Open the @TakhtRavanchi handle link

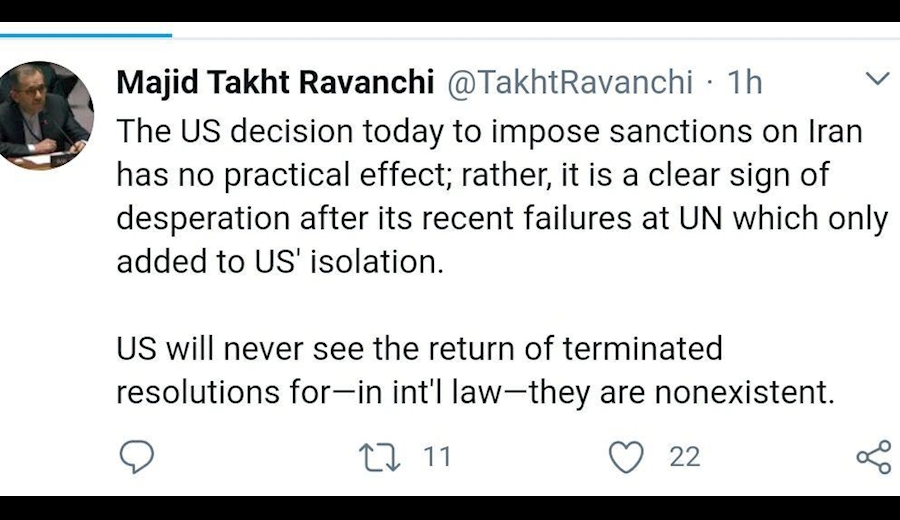point(567,82)
